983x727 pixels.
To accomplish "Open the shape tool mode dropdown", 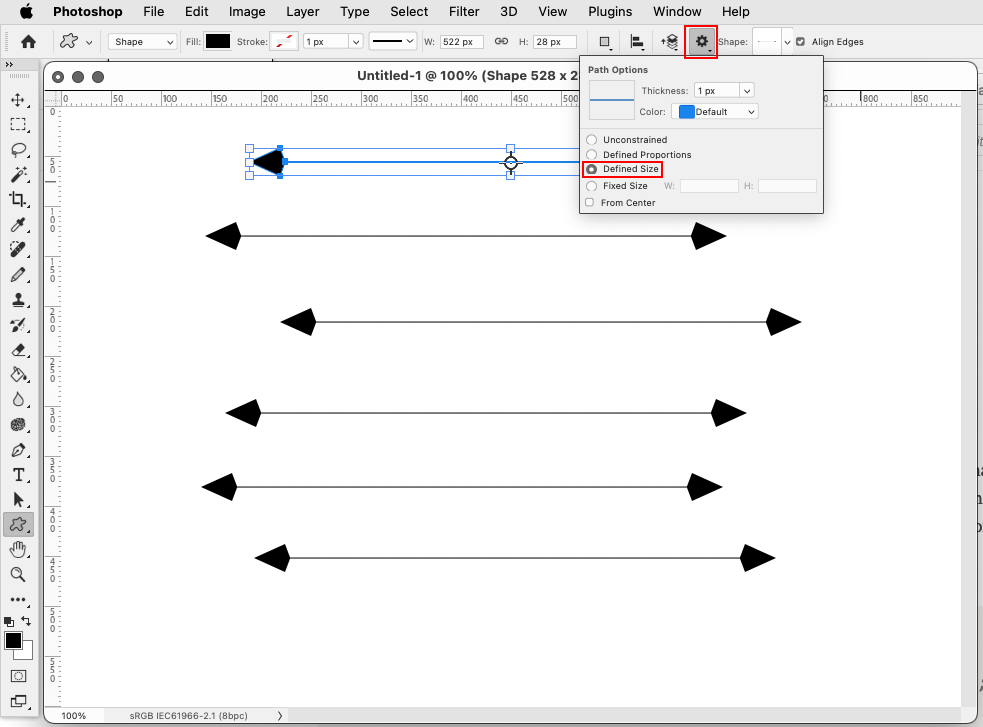I will (140, 41).
